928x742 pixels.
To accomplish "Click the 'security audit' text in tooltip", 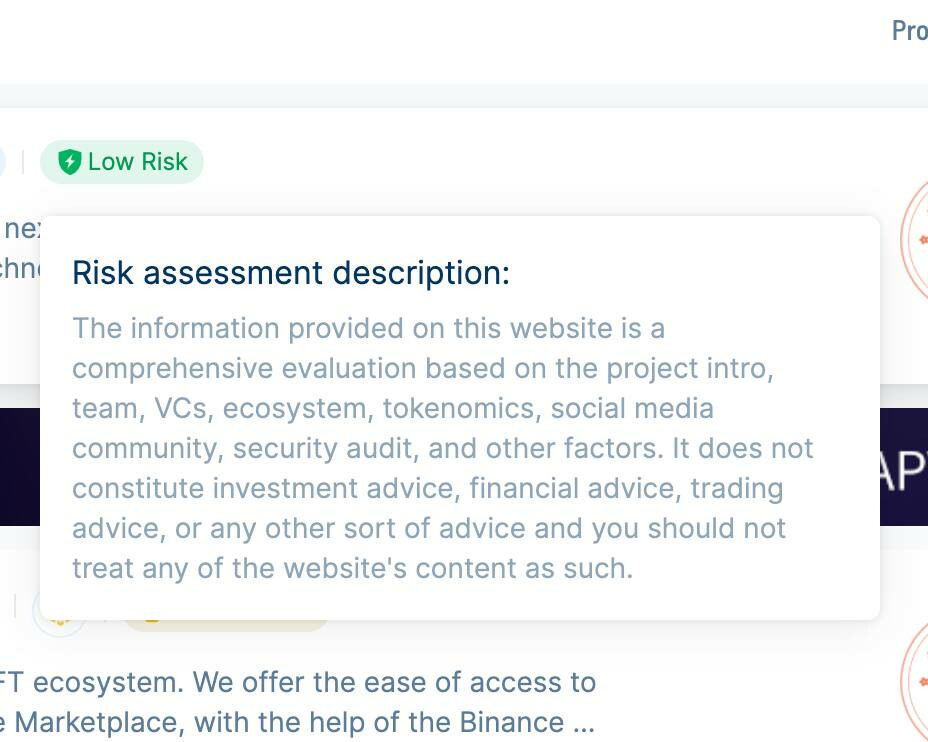I will [326, 449].
